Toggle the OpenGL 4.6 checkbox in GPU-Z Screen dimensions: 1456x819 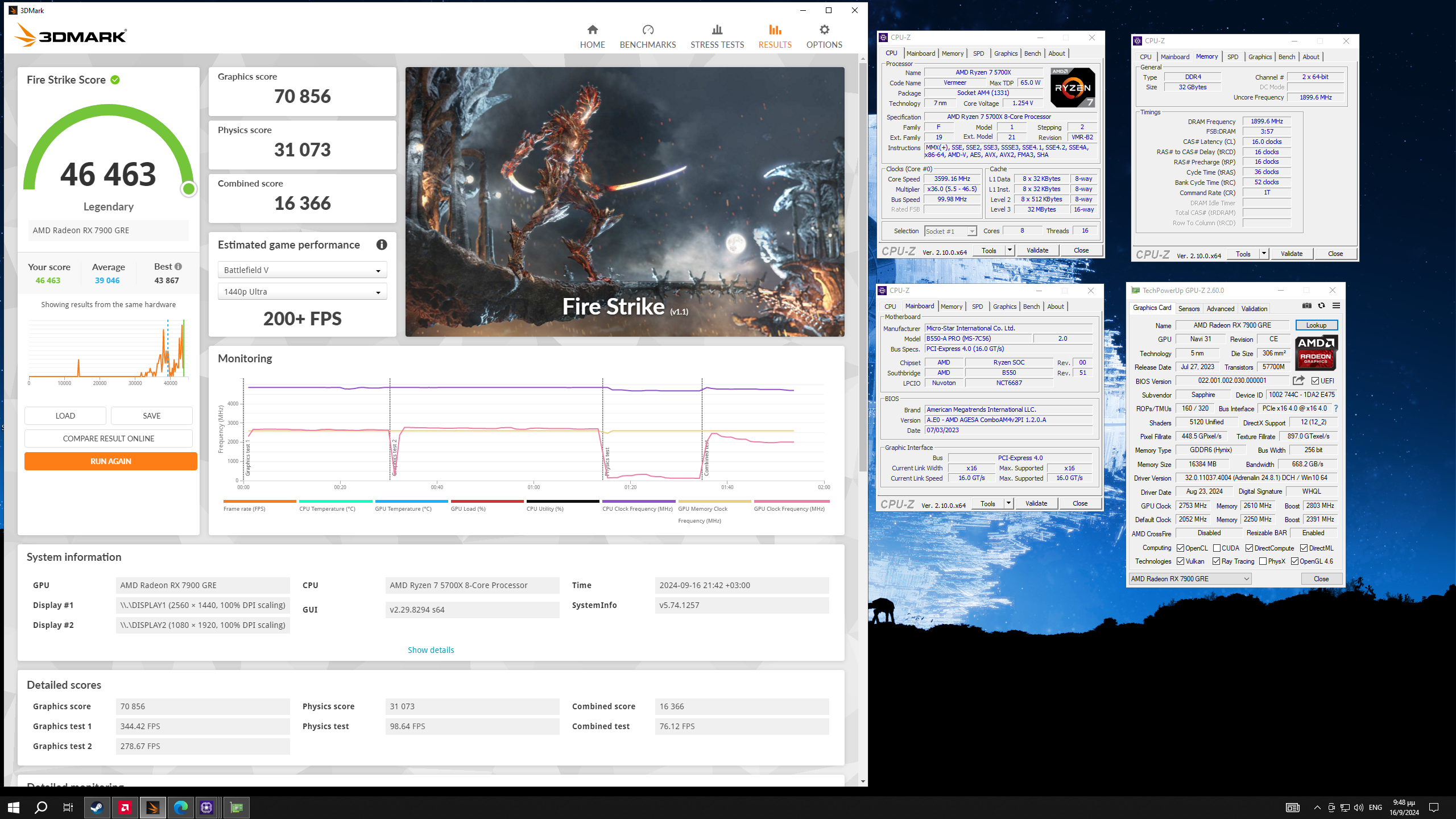pos(1295,561)
